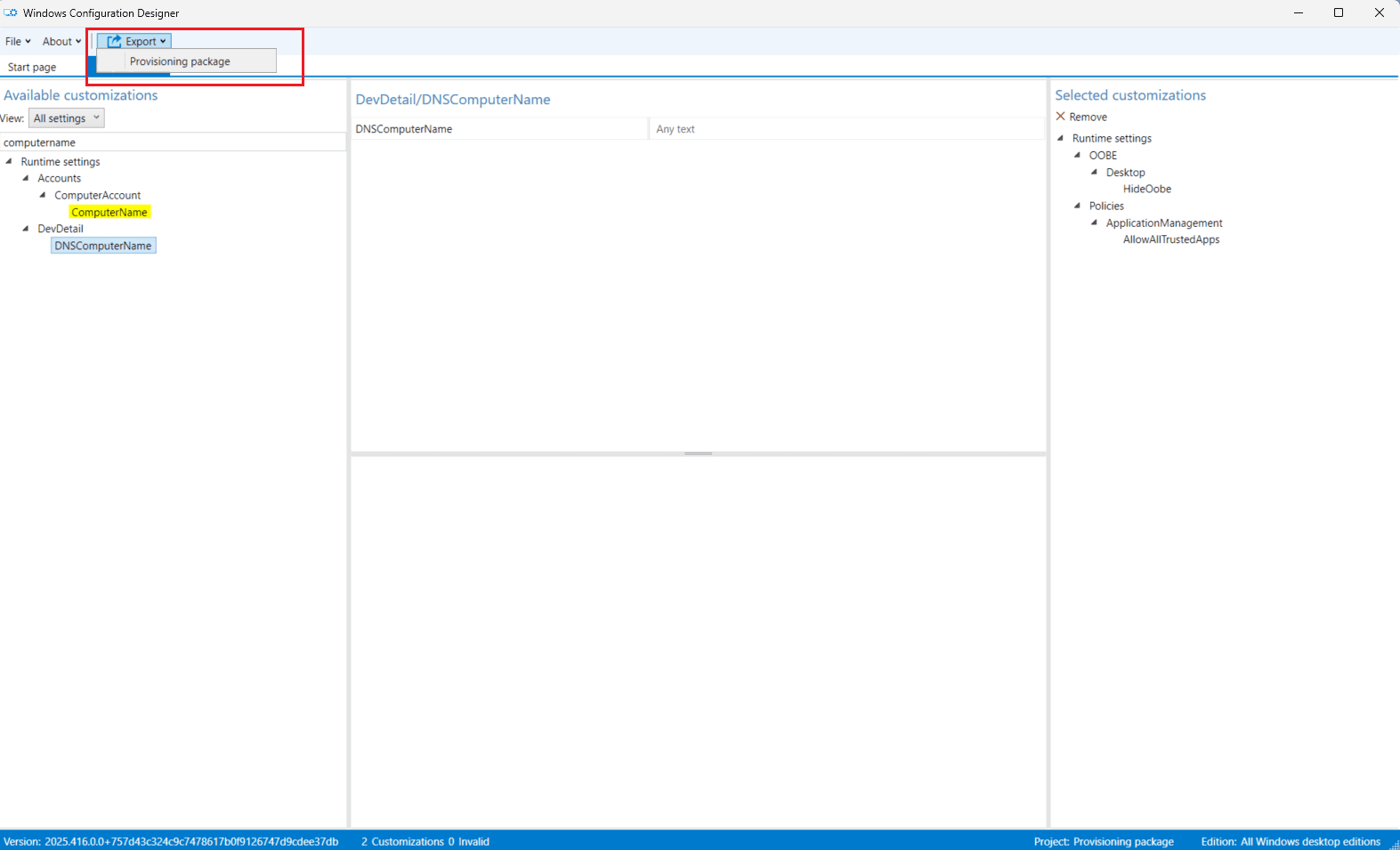Image resolution: width=1400 pixels, height=850 pixels.
Task: Minimize the Windows Configuration Designer window
Action: point(1298,12)
